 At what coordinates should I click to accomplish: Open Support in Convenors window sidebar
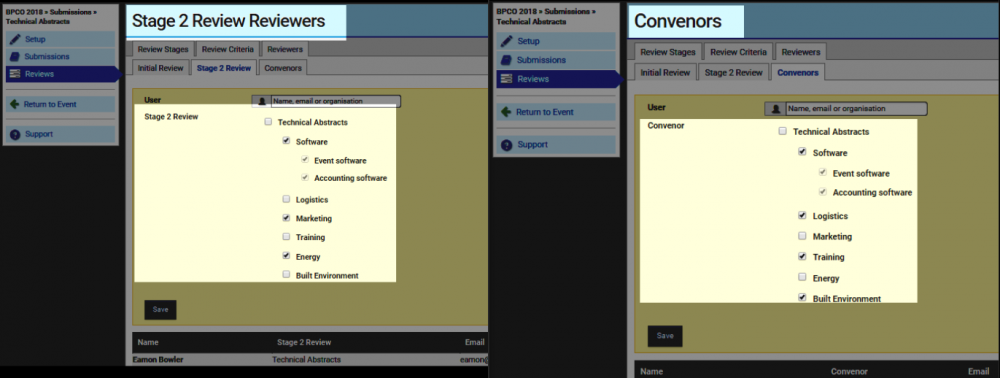pyautogui.click(x=556, y=145)
